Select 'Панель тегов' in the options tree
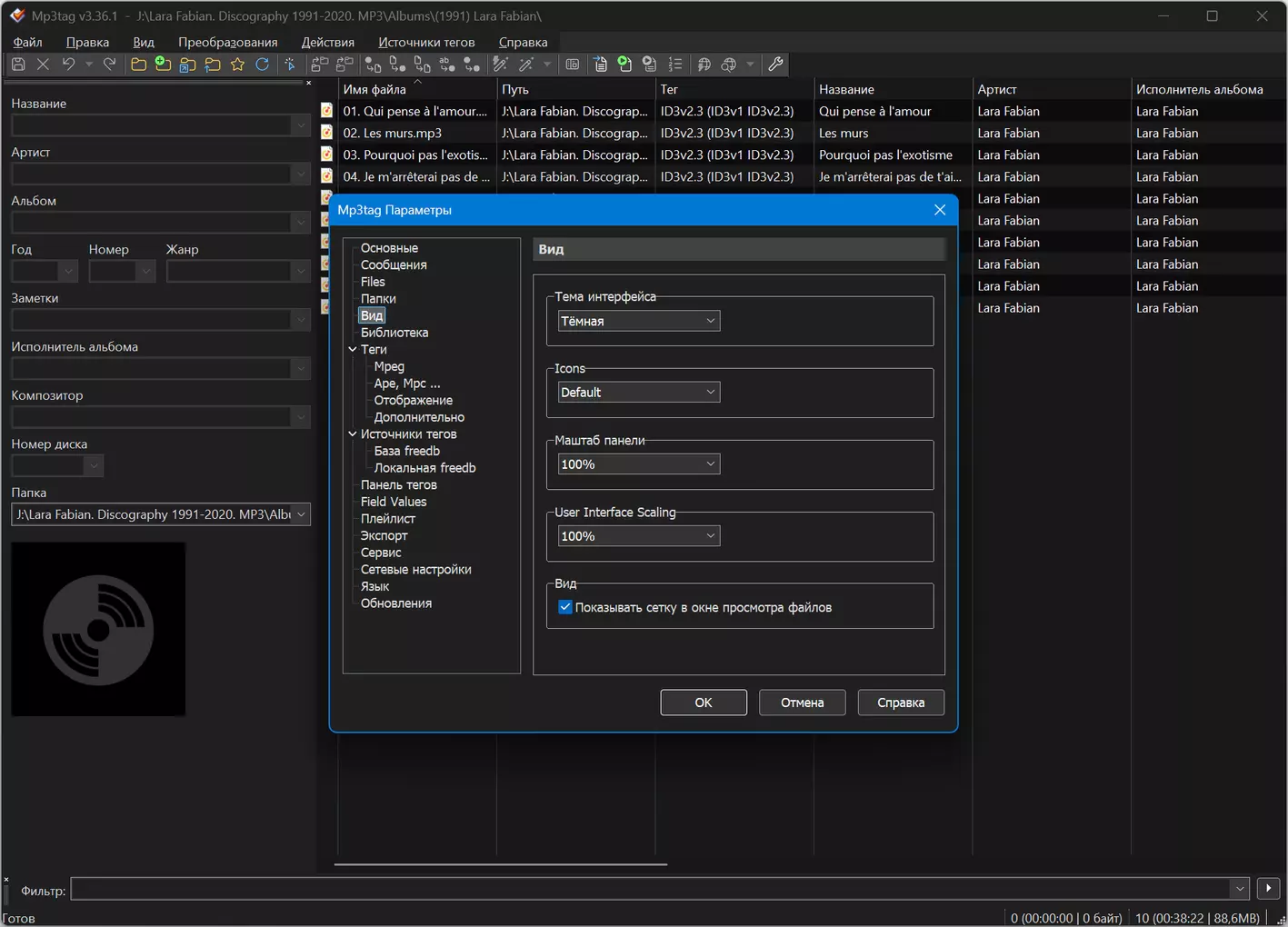The width and height of the screenshot is (1288, 927). pos(398,485)
